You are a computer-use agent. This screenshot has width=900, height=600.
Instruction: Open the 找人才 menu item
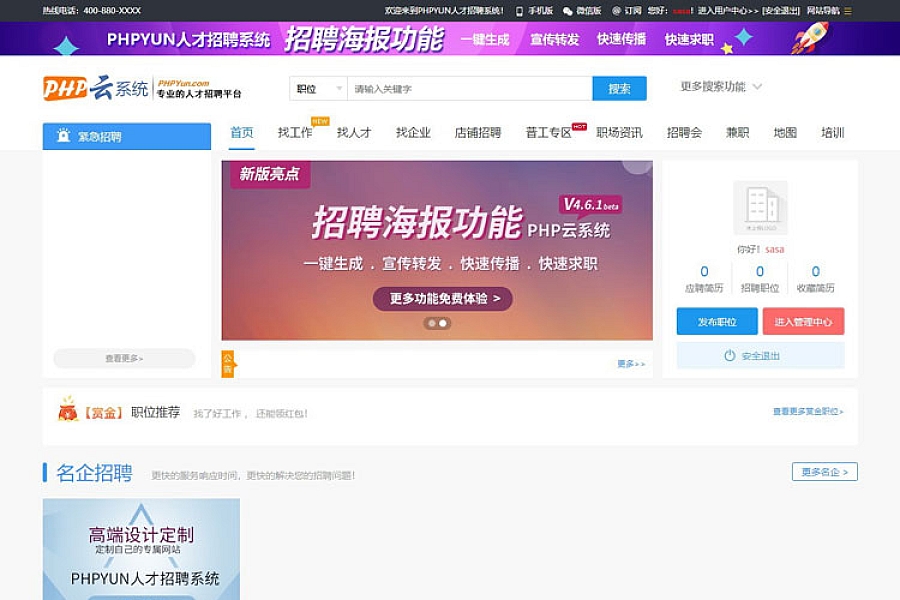354,133
